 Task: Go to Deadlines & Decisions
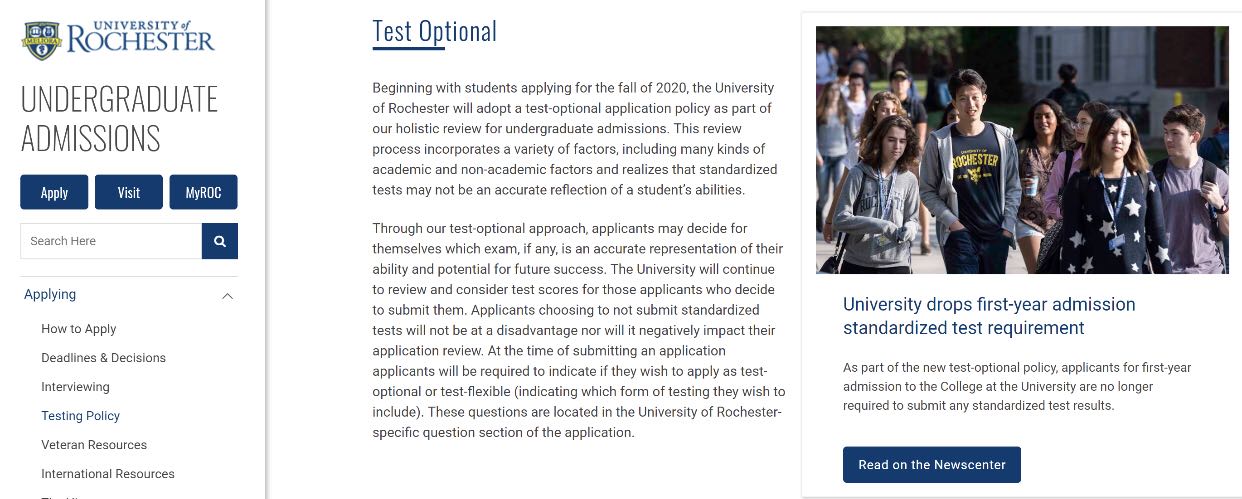pyautogui.click(x=103, y=358)
